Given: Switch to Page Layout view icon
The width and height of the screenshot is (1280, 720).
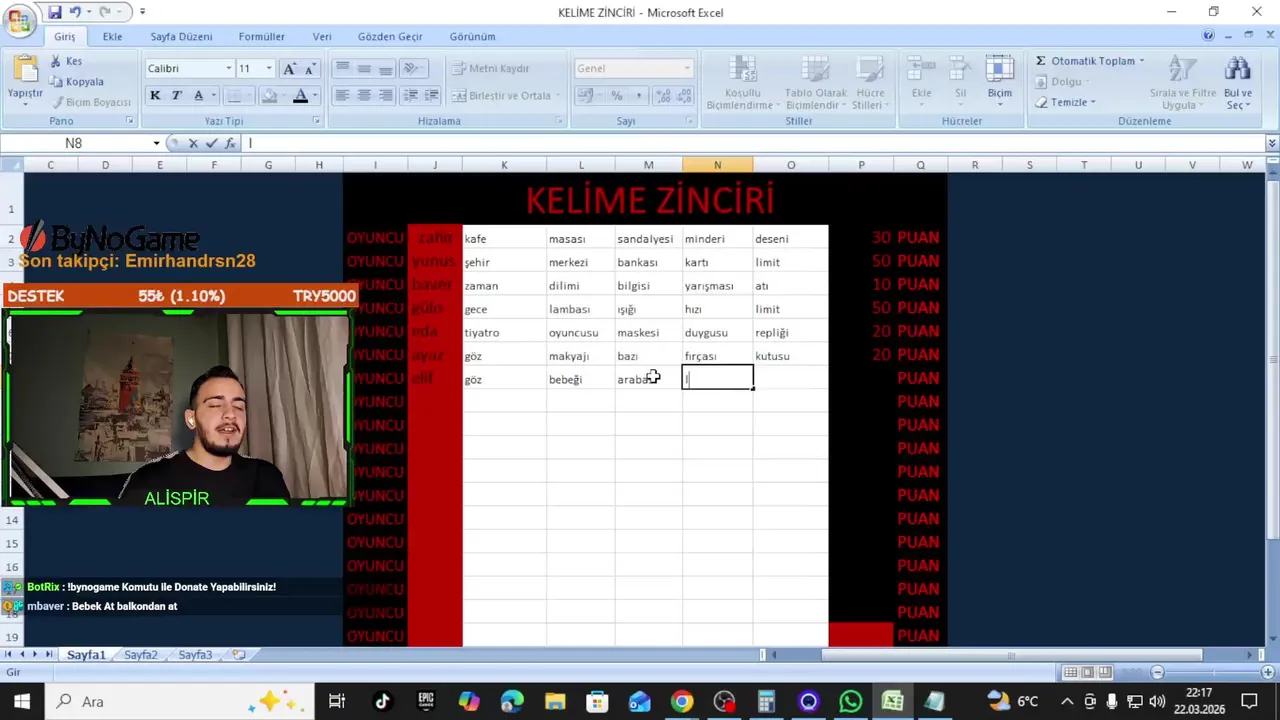Looking at the screenshot, I should 1088,673.
